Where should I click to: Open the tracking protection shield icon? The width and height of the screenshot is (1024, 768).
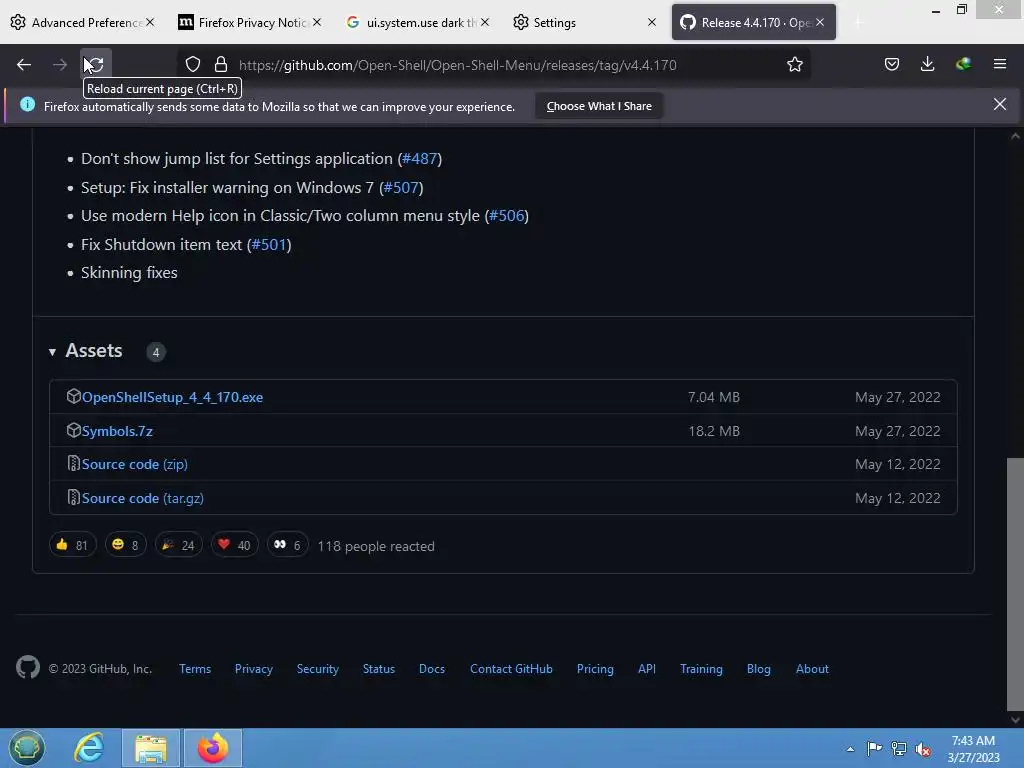tap(193, 64)
